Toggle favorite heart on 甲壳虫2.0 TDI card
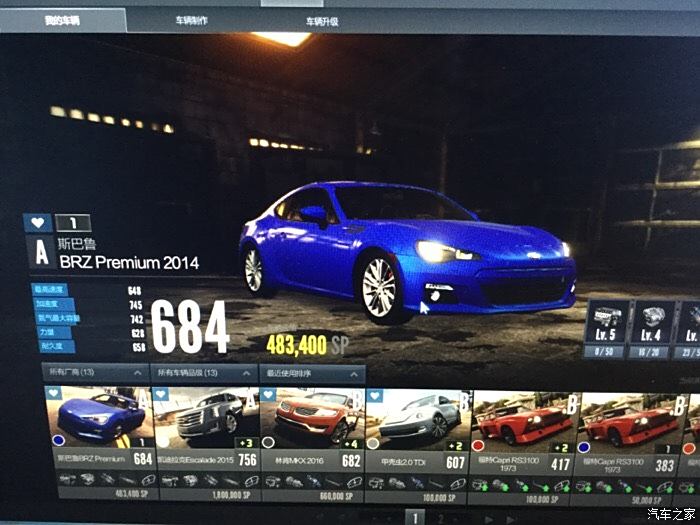700x525 pixels. pyautogui.click(x=374, y=396)
